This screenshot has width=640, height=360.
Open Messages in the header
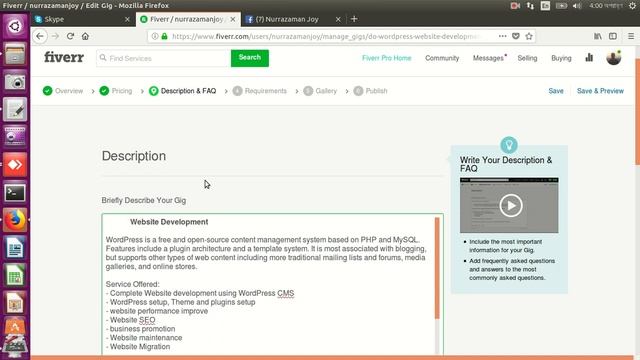point(488,58)
